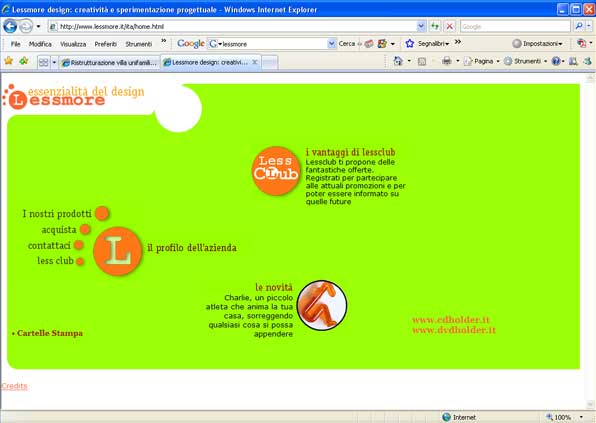The image size is (596, 423).
Task: Click the 'less club' navigation link
Action: click(x=55, y=261)
